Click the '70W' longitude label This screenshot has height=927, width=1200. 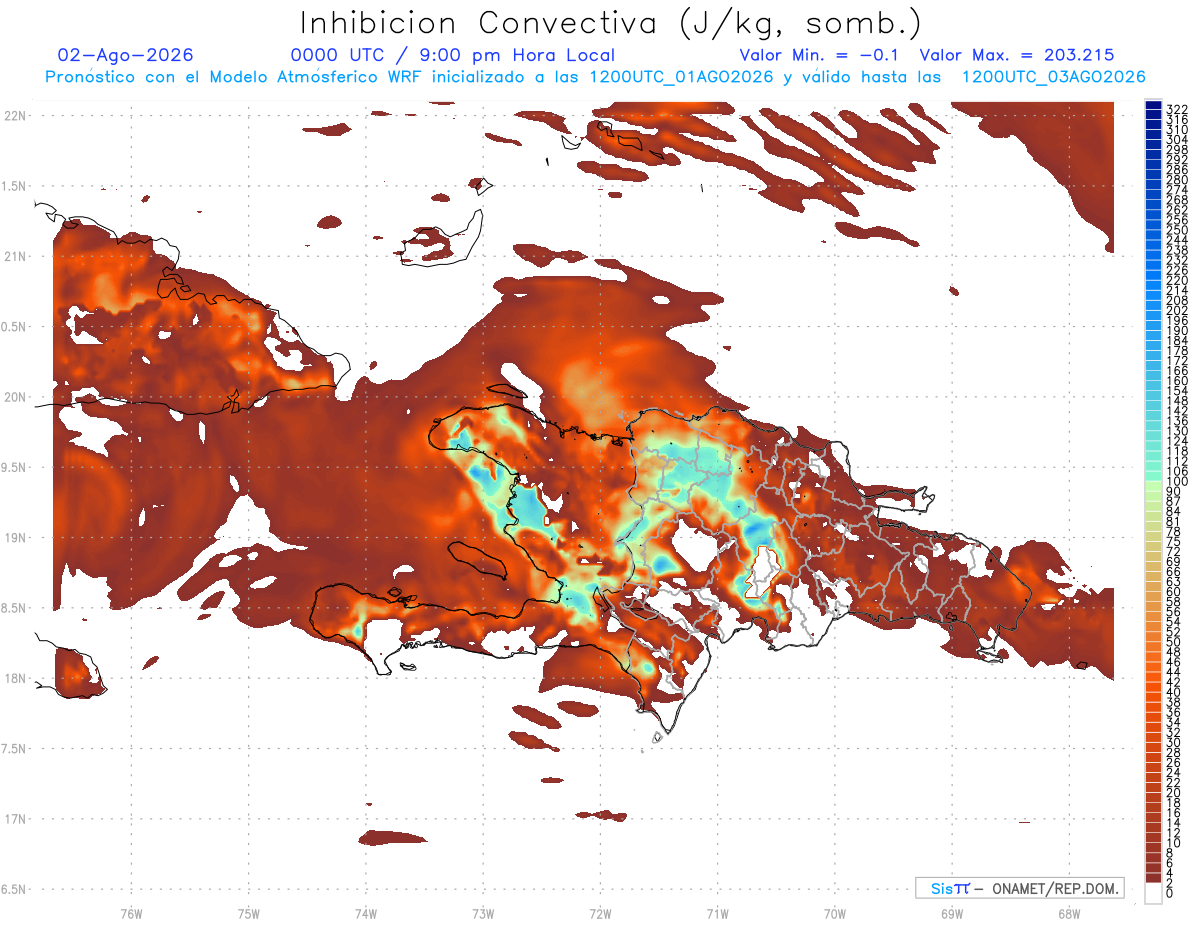(835, 913)
